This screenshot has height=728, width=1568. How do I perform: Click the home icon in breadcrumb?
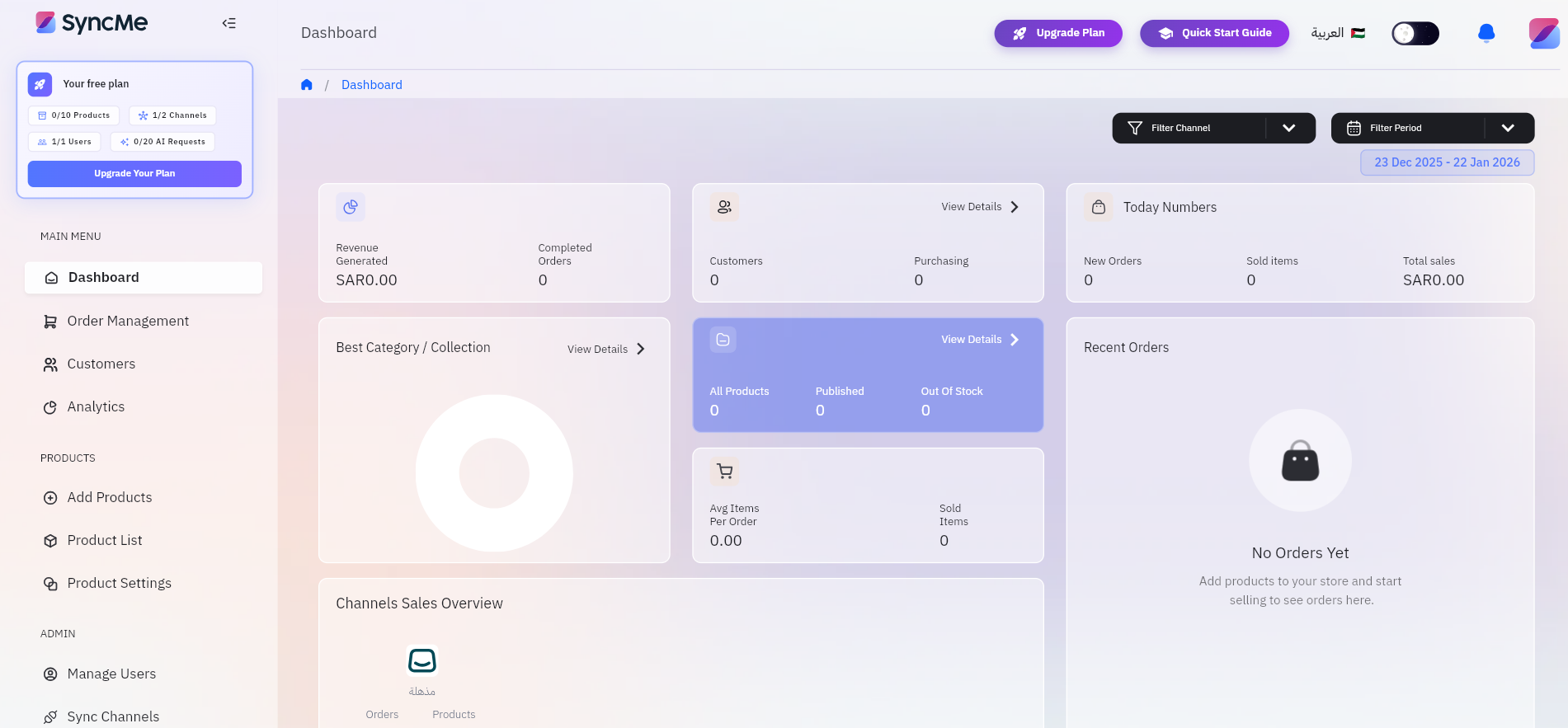307,85
